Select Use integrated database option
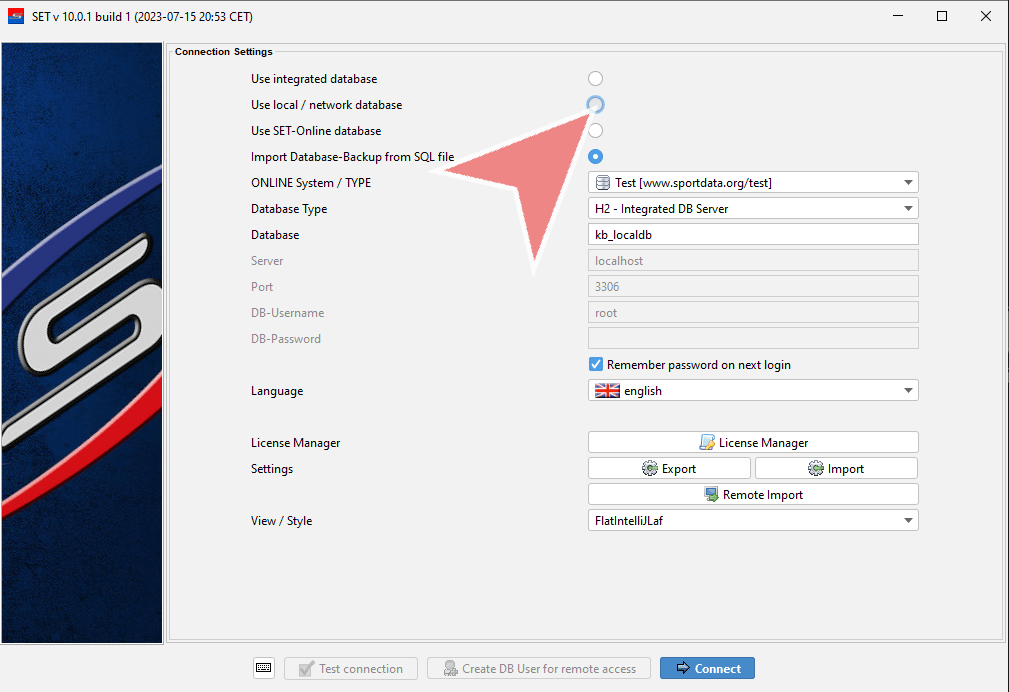1009x692 pixels. 596,79
